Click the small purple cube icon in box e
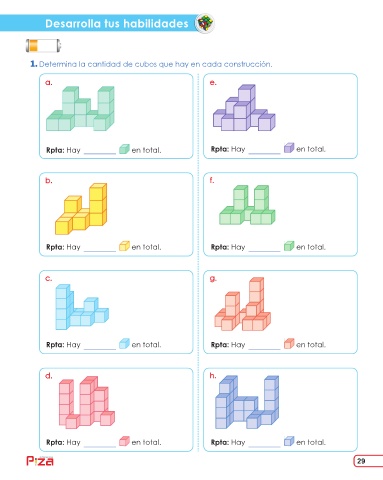Image resolution: width=383 pixels, height=480 pixels. coord(289,148)
